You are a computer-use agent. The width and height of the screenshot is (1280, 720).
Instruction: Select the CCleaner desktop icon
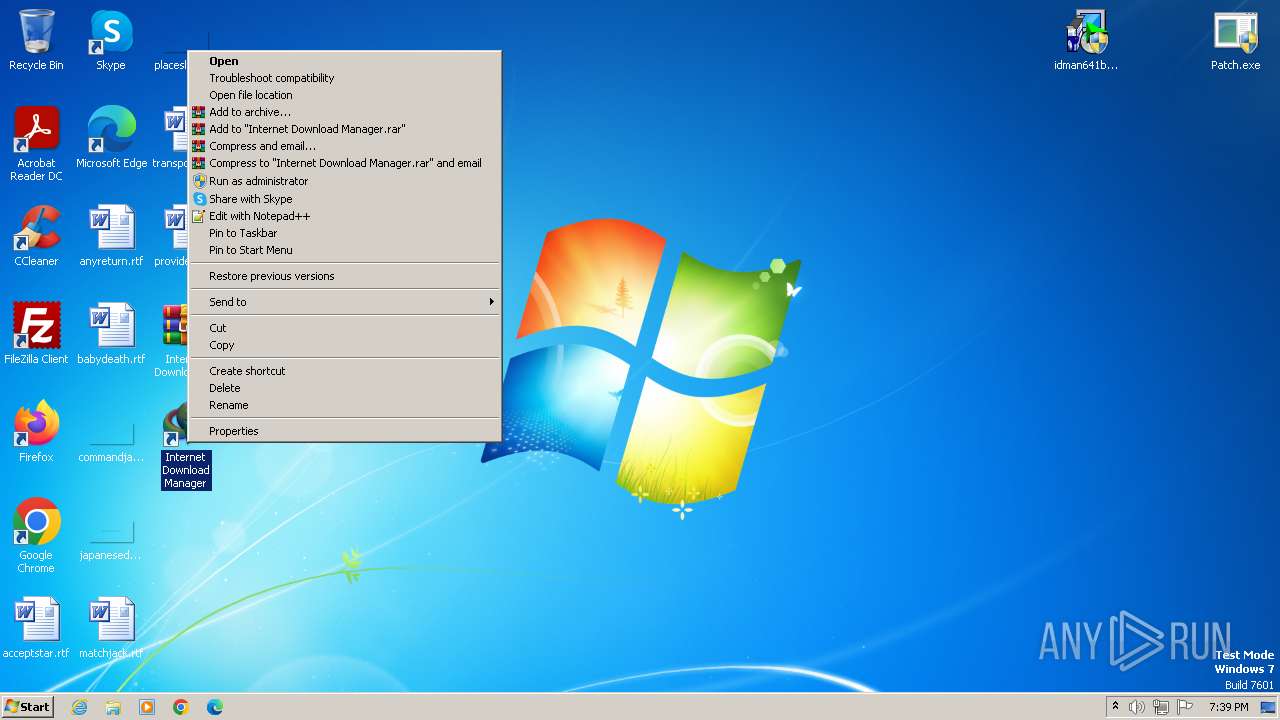(36, 235)
